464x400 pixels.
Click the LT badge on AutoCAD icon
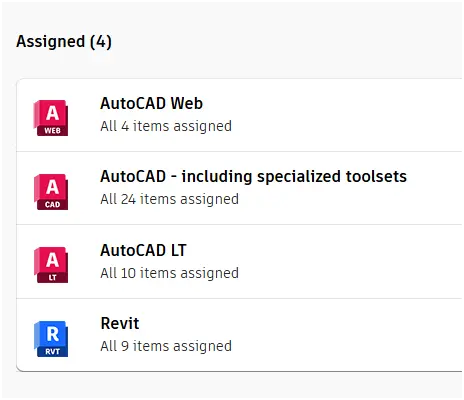pyautogui.click(x=53, y=278)
